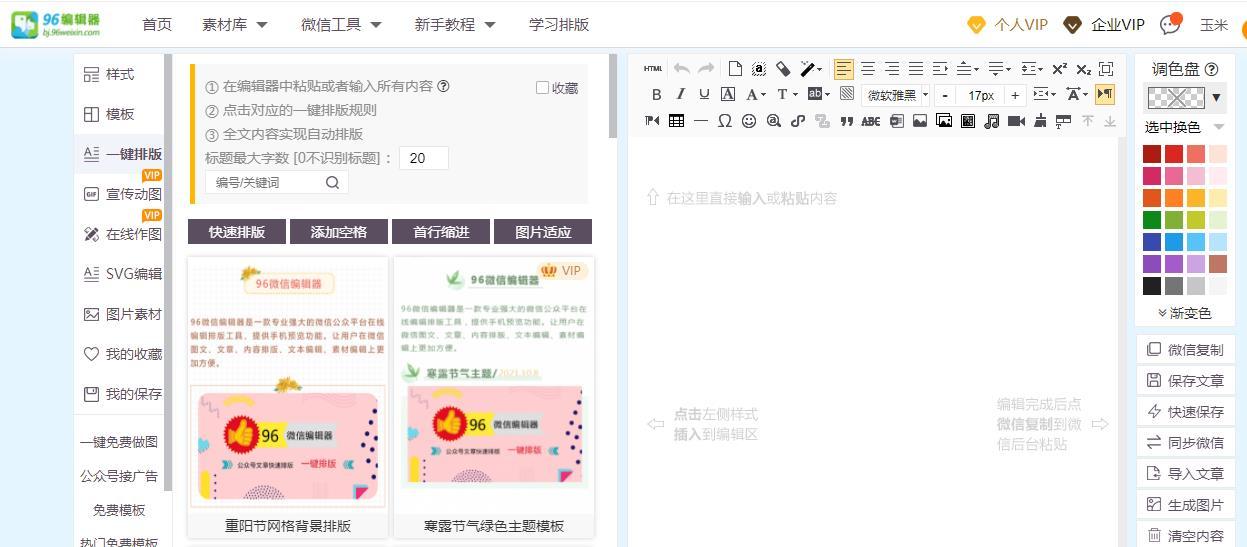Insert music audio icon
Viewport: 1247px width, 547px height.
coord(991,121)
